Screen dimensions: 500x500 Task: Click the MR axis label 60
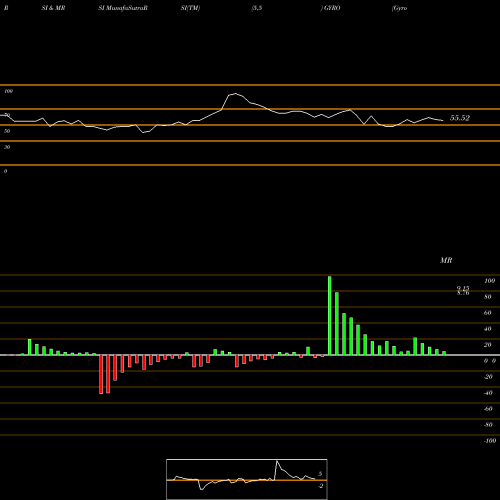coord(488,313)
